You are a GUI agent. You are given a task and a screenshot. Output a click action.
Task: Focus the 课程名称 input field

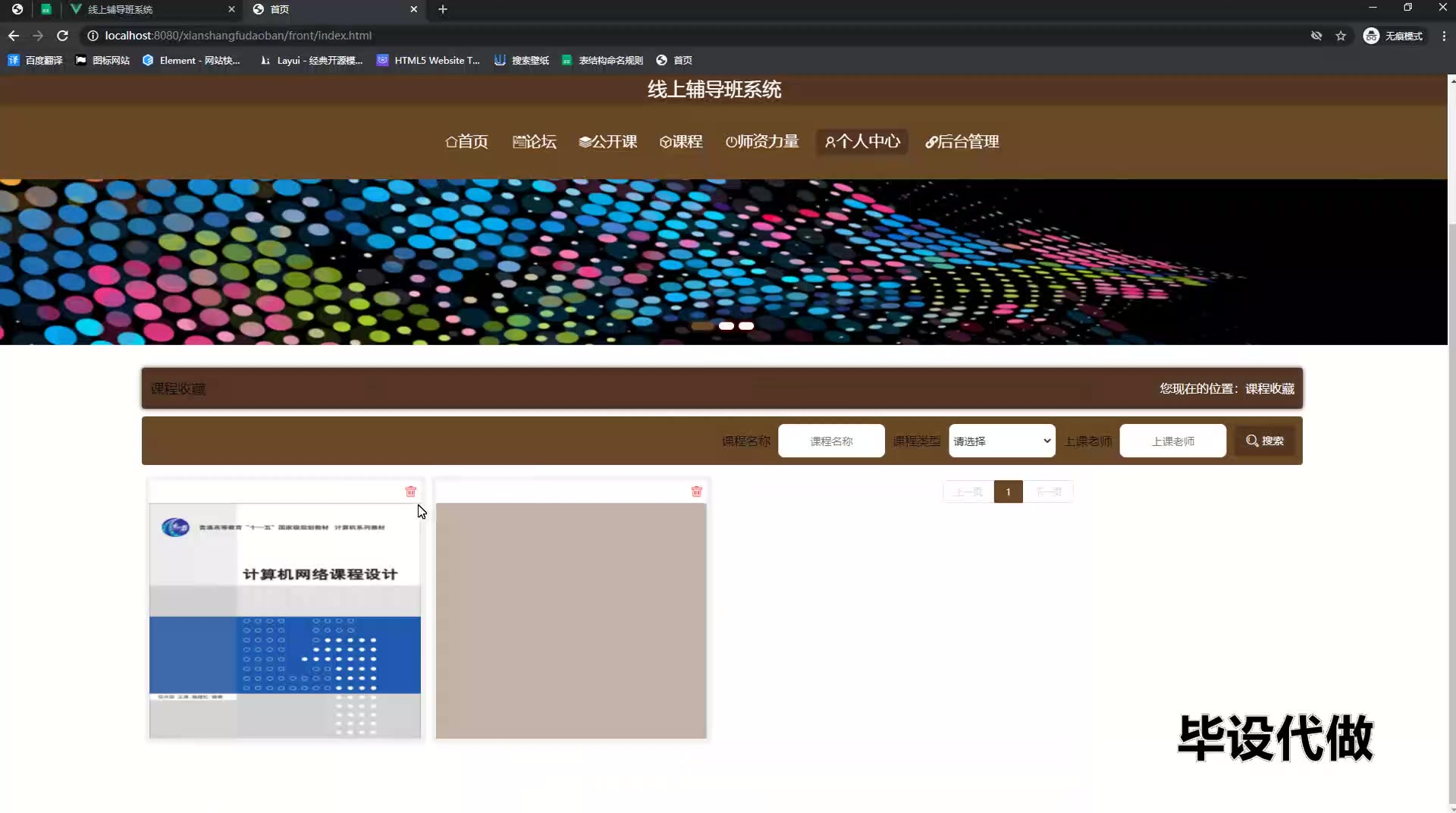pos(831,441)
